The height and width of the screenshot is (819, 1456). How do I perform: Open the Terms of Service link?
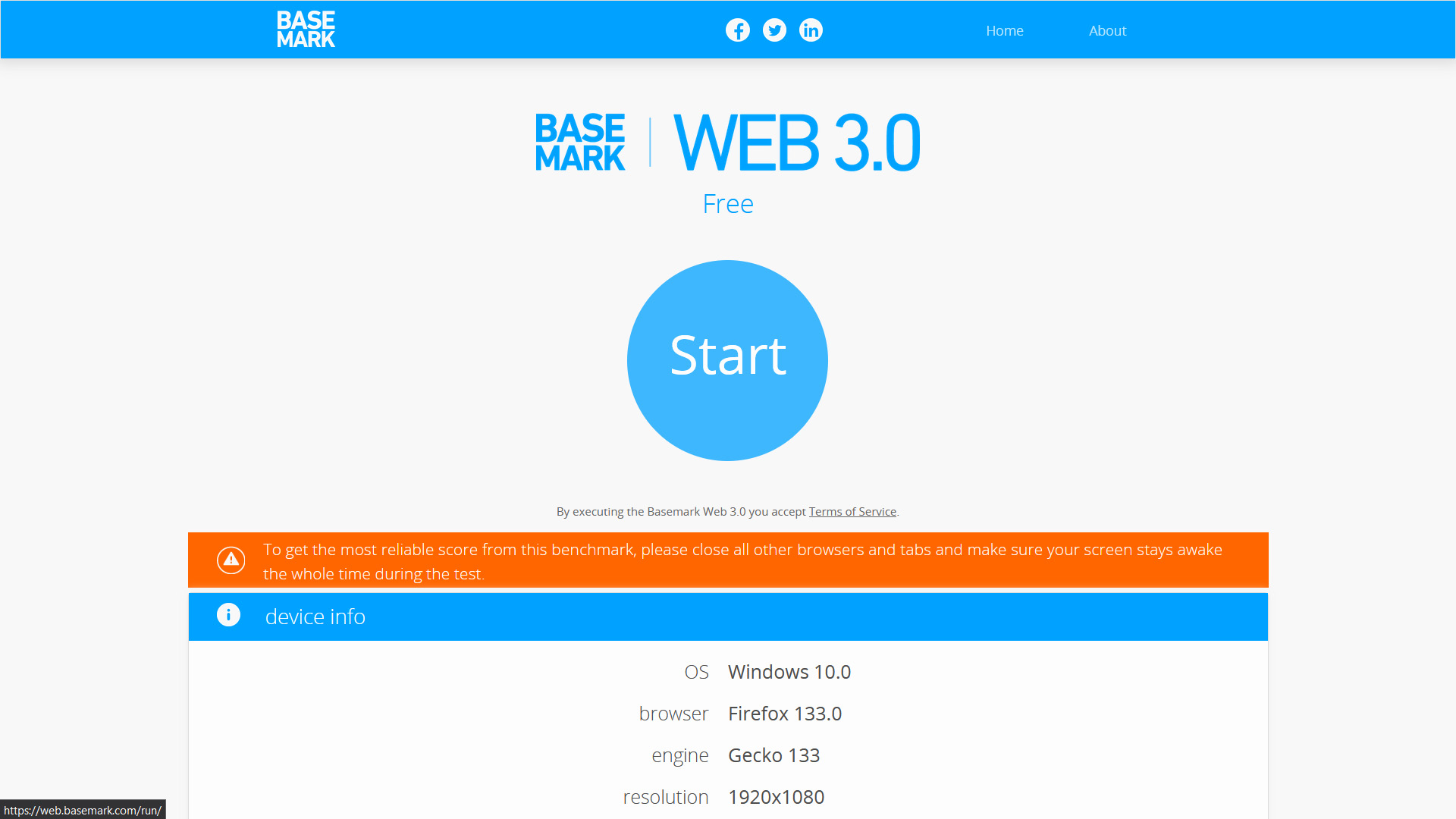click(852, 512)
